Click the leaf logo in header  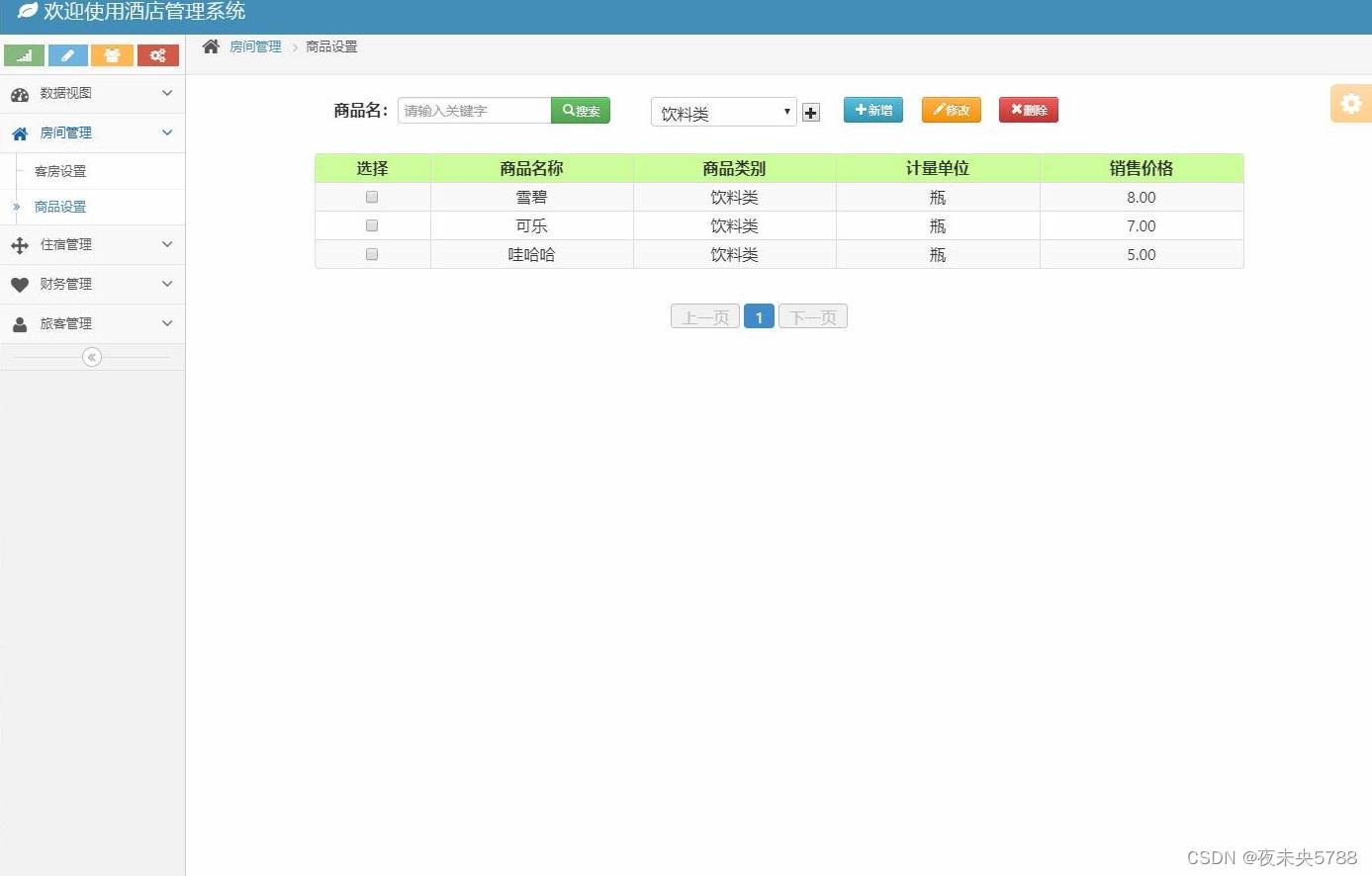28,11
